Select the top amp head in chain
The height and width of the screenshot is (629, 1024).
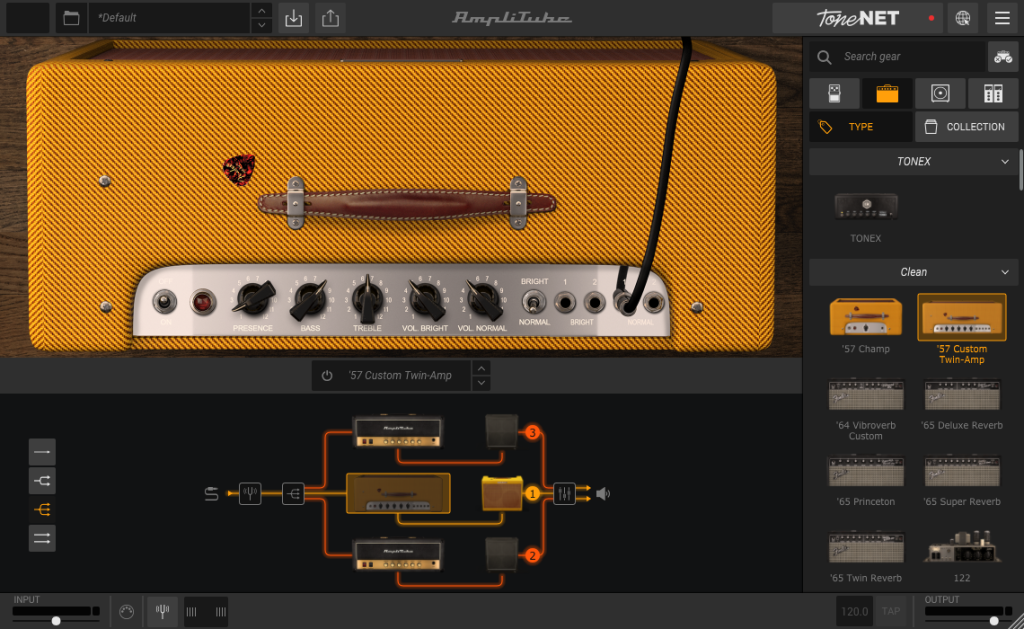click(x=398, y=431)
